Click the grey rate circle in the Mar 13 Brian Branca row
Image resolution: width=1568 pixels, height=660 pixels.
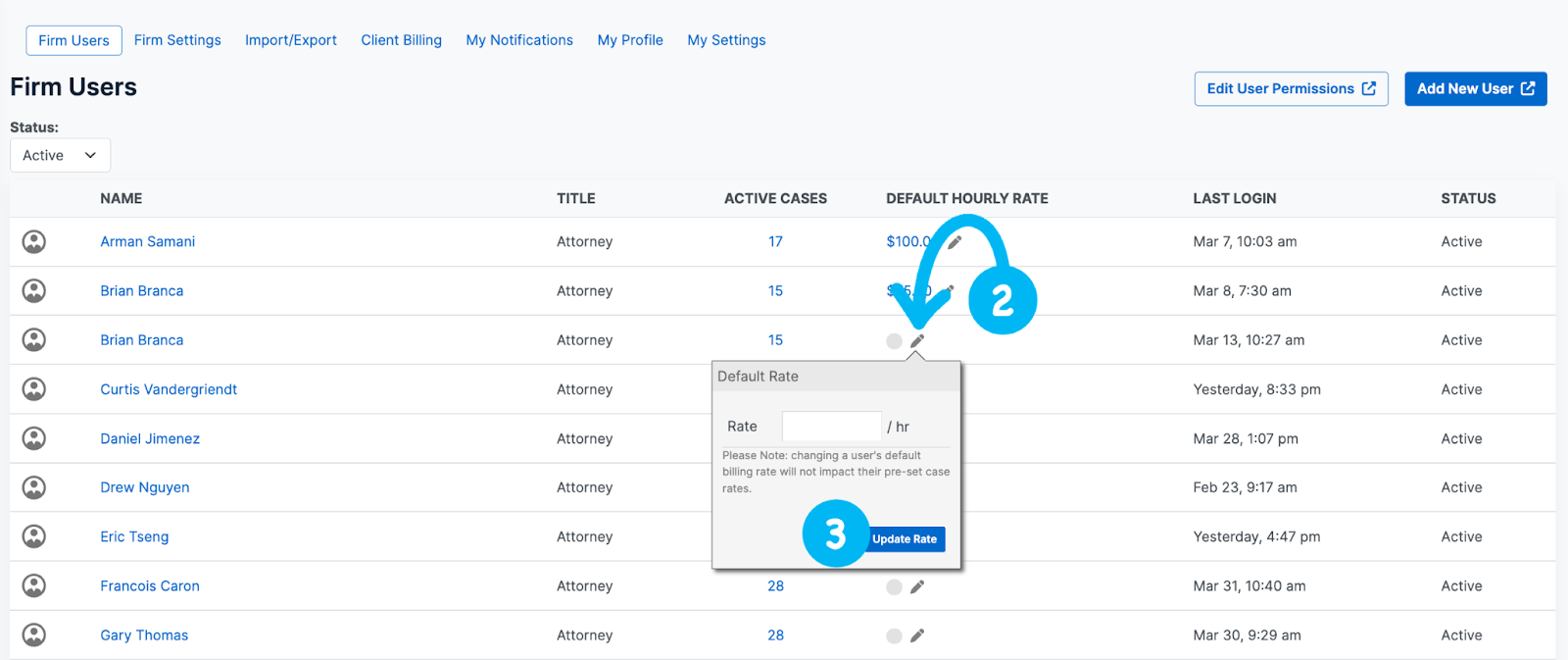[894, 341]
